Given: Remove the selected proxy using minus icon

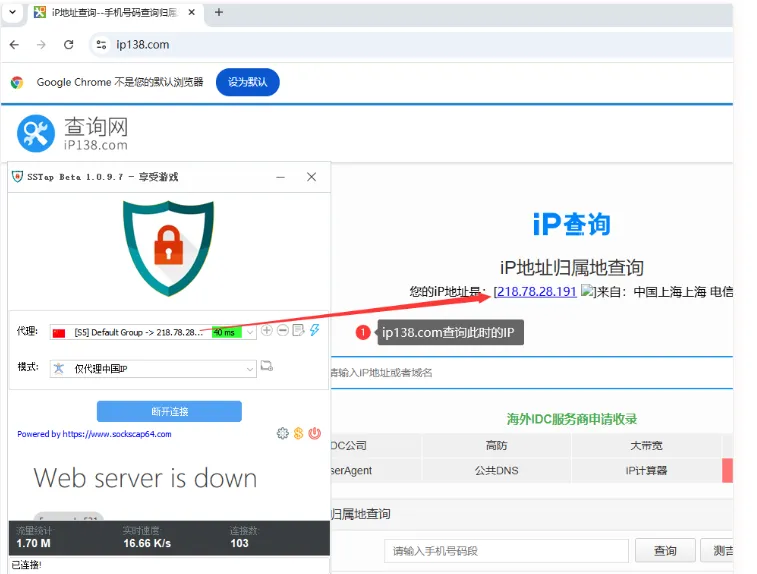Looking at the screenshot, I should [x=283, y=330].
